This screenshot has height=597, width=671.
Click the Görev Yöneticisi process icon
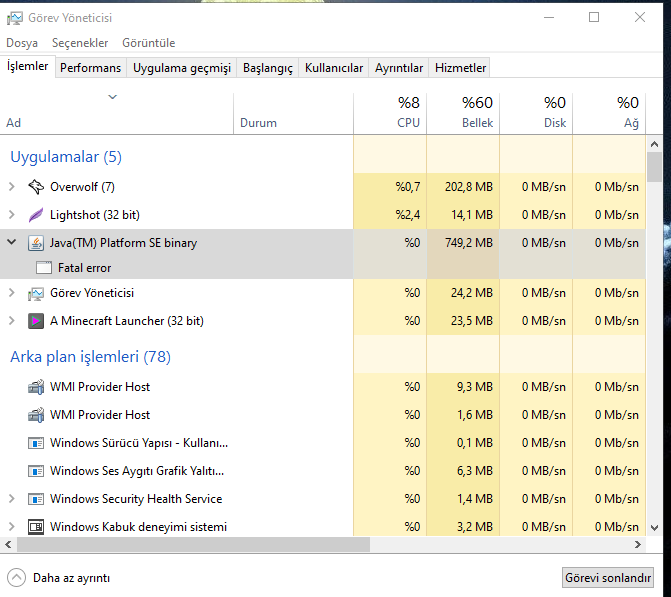click(x=36, y=293)
